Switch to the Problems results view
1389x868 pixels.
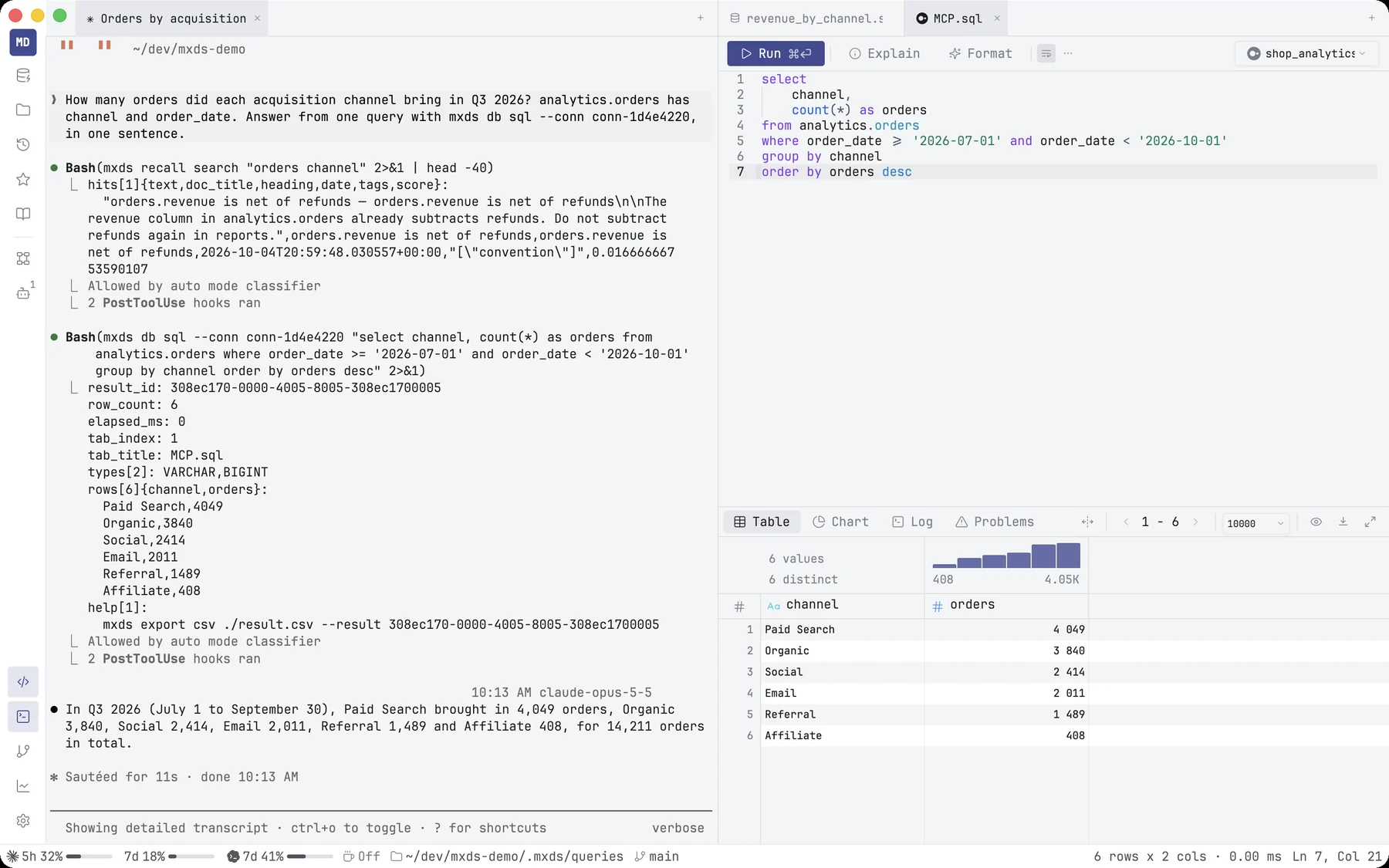[994, 522]
